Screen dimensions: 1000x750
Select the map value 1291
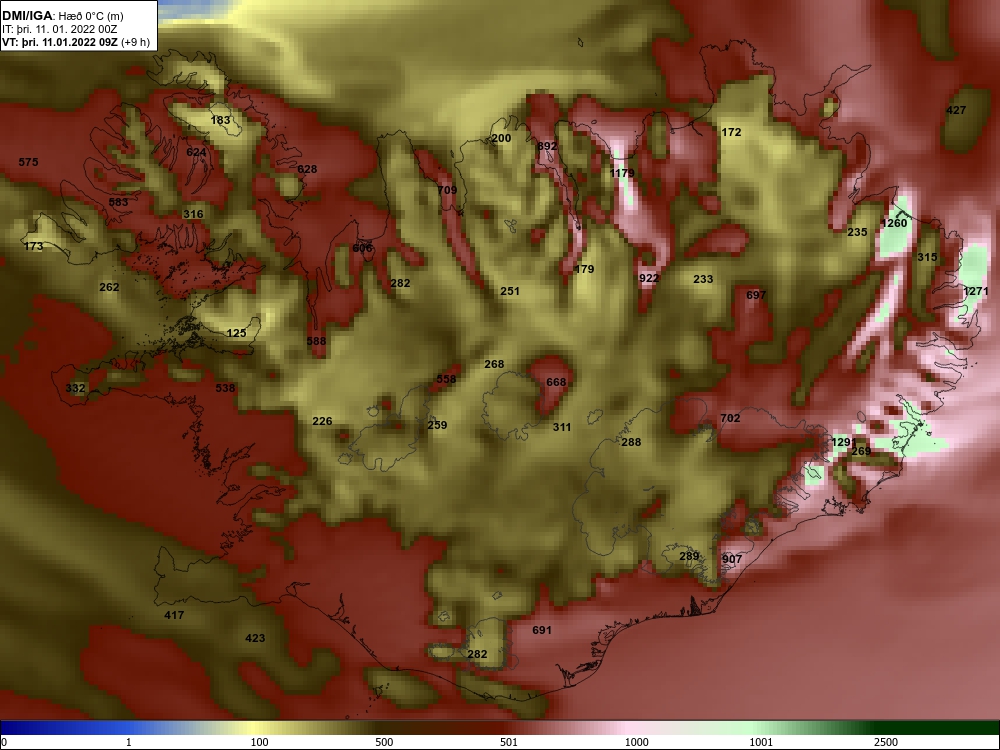coord(844,442)
